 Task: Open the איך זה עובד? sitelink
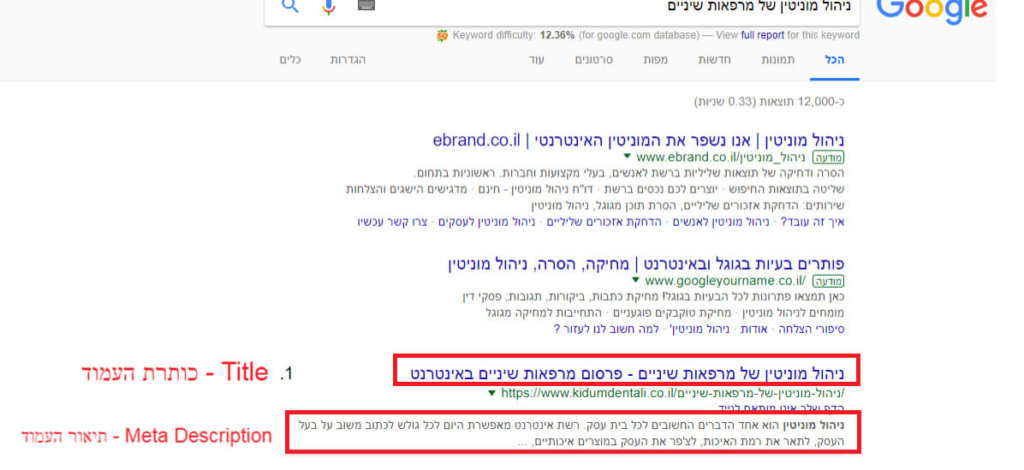point(814,222)
